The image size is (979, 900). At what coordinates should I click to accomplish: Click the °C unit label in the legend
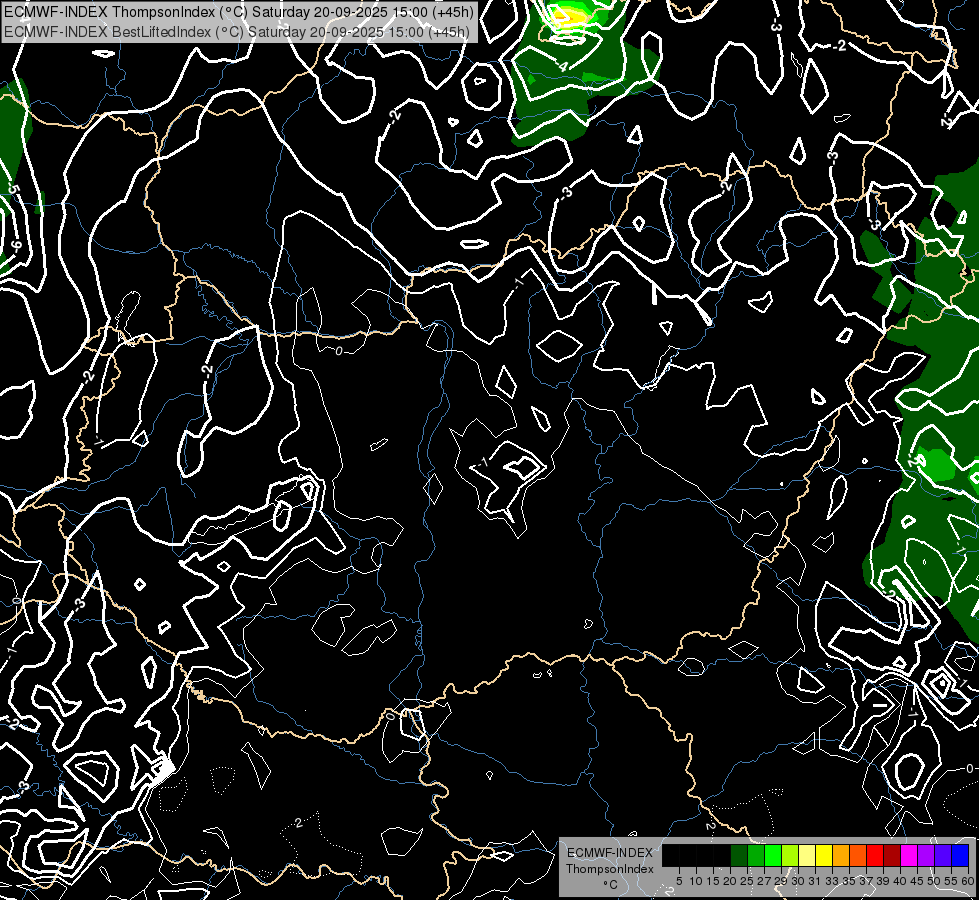(610, 885)
